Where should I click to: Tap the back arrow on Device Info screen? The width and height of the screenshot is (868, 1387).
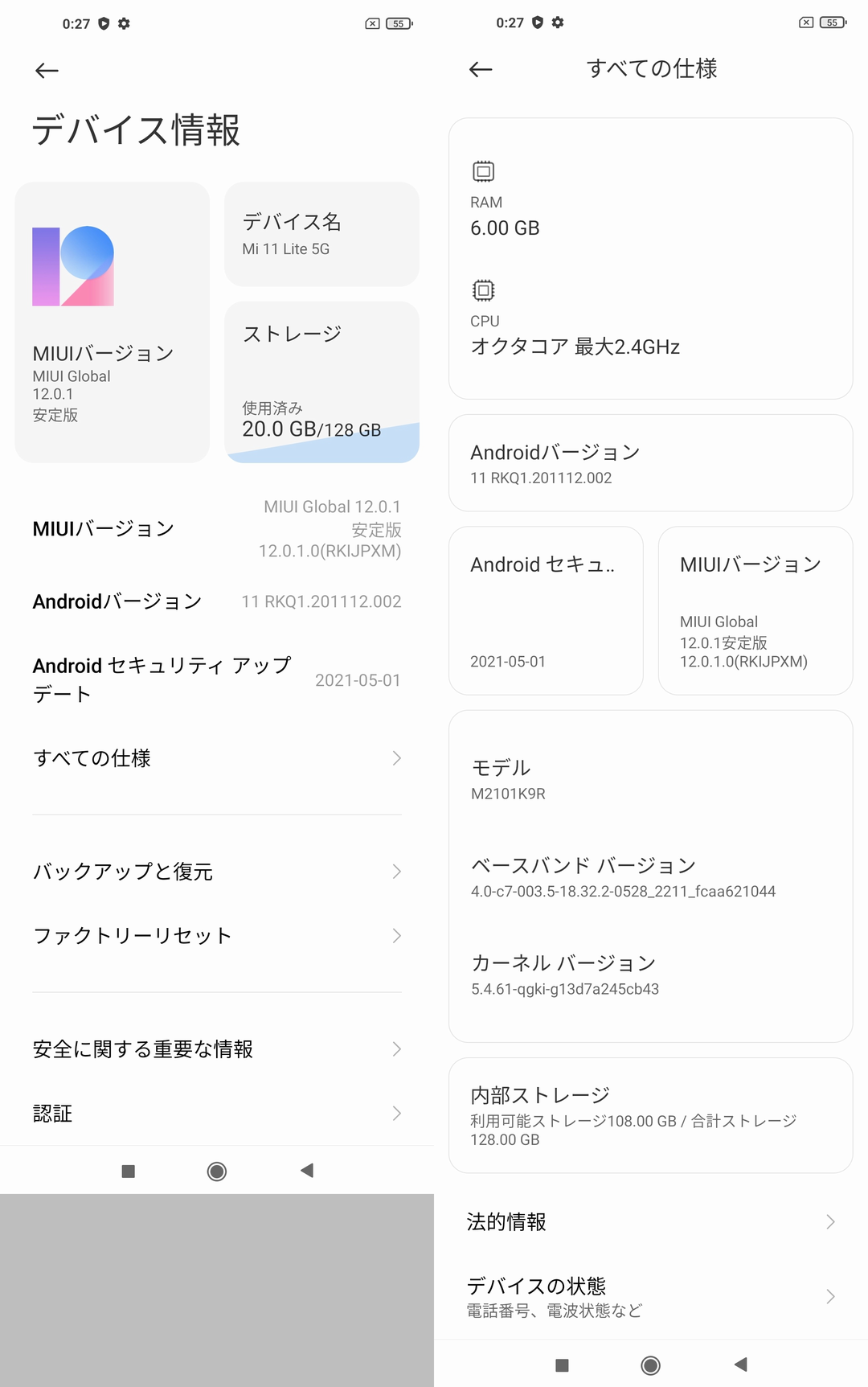click(x=47, y=71)
